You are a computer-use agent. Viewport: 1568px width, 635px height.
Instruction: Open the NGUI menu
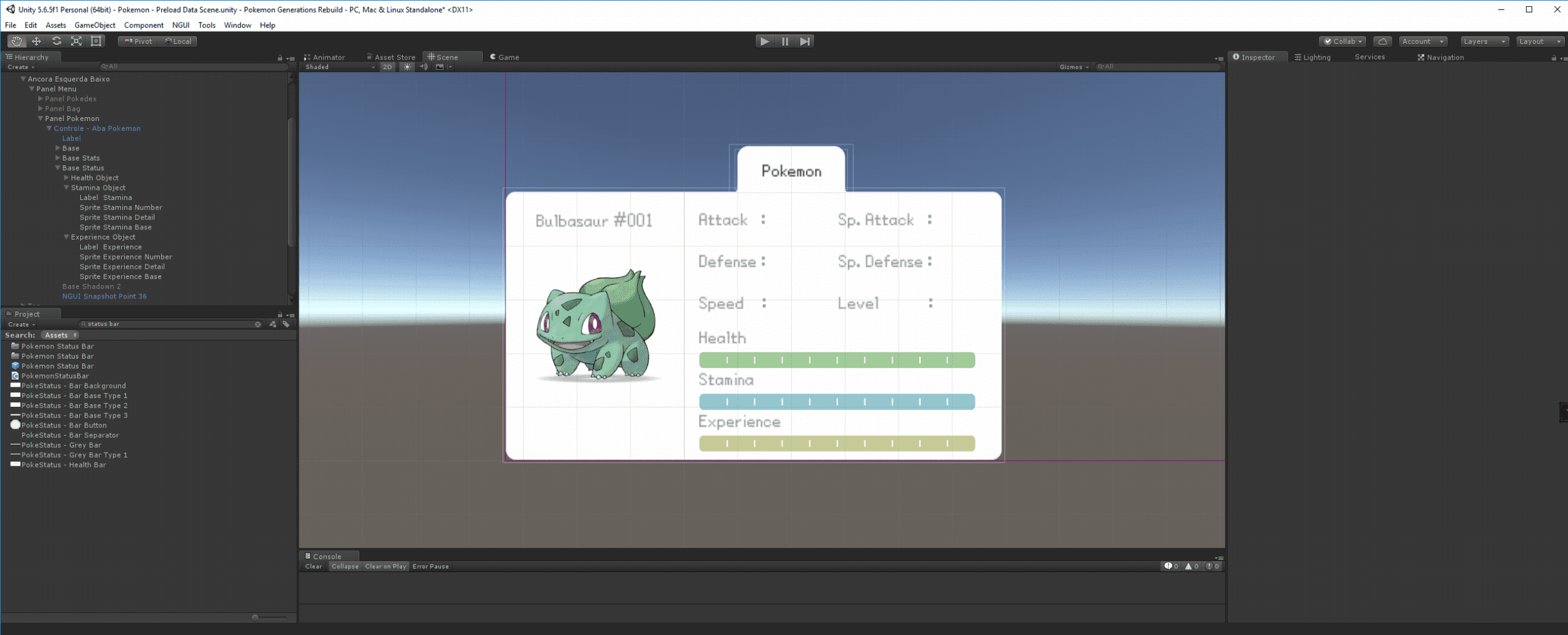pos(181,25)
